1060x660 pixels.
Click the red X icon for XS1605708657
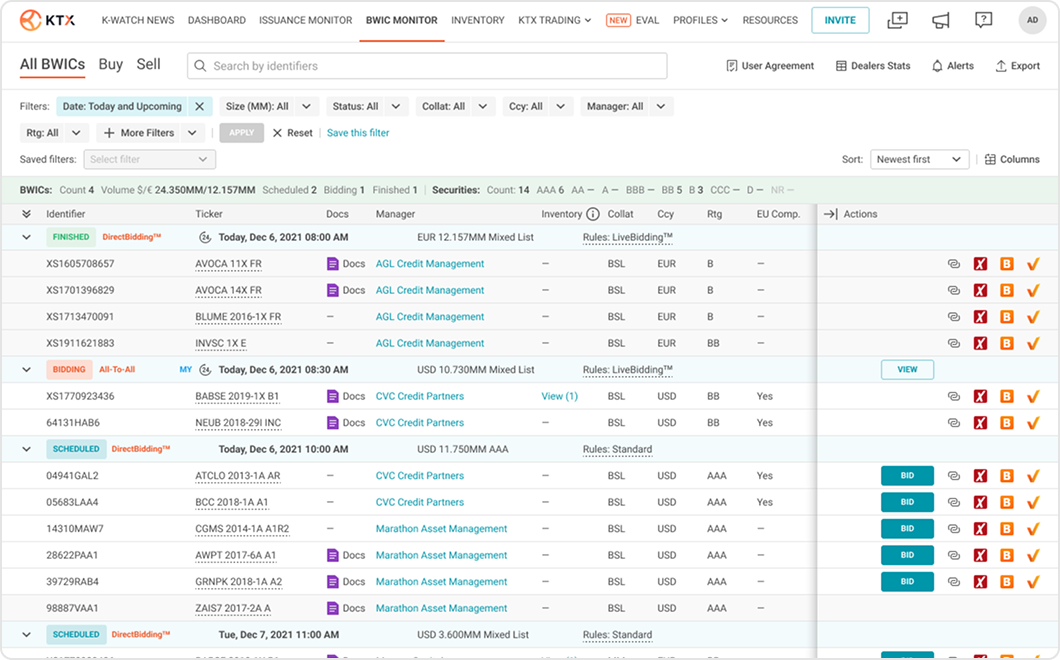pos(980,264)
